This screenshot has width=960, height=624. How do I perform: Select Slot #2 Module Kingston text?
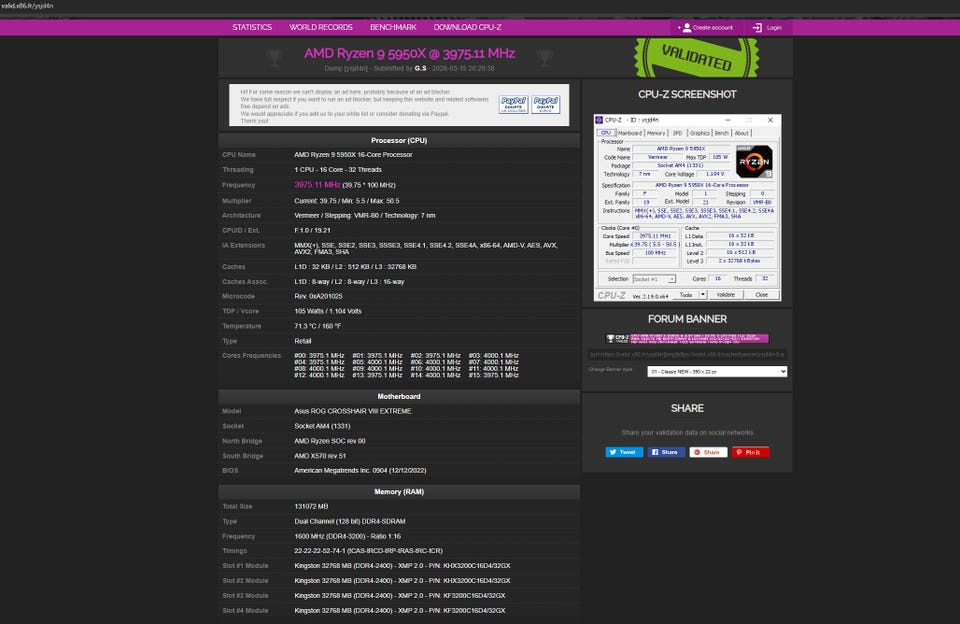(402, 581)
